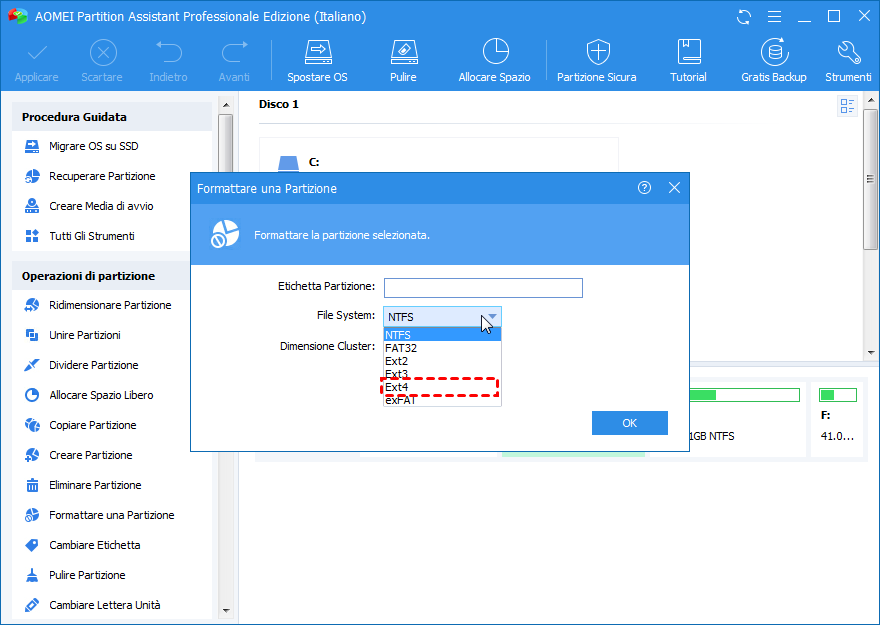The width and height of the screenshot is (880, 625).
Task: Close the Formattare una Partizione dialog
Action: pyautogui.click(x=675, y=188)
